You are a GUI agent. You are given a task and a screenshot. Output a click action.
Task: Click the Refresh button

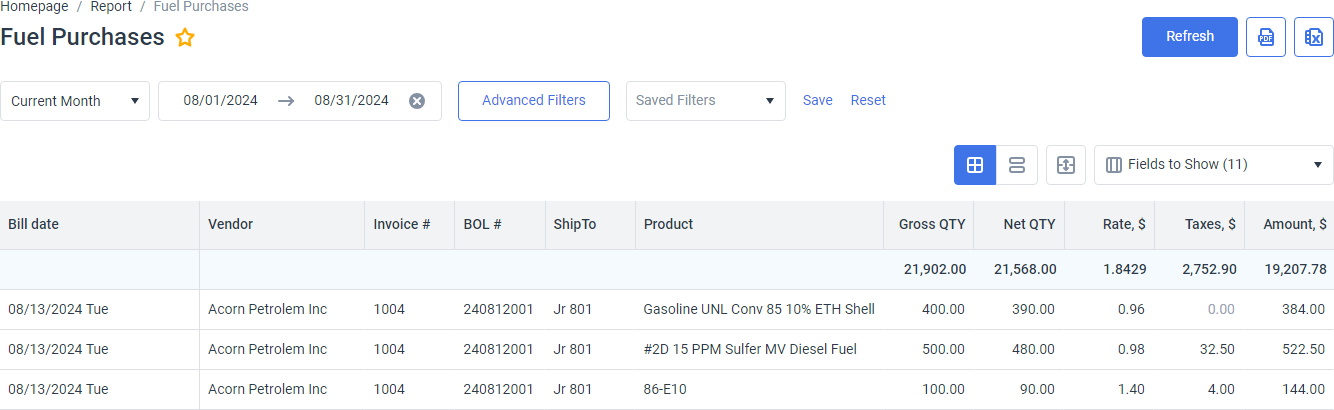[x=1190, y=37]
